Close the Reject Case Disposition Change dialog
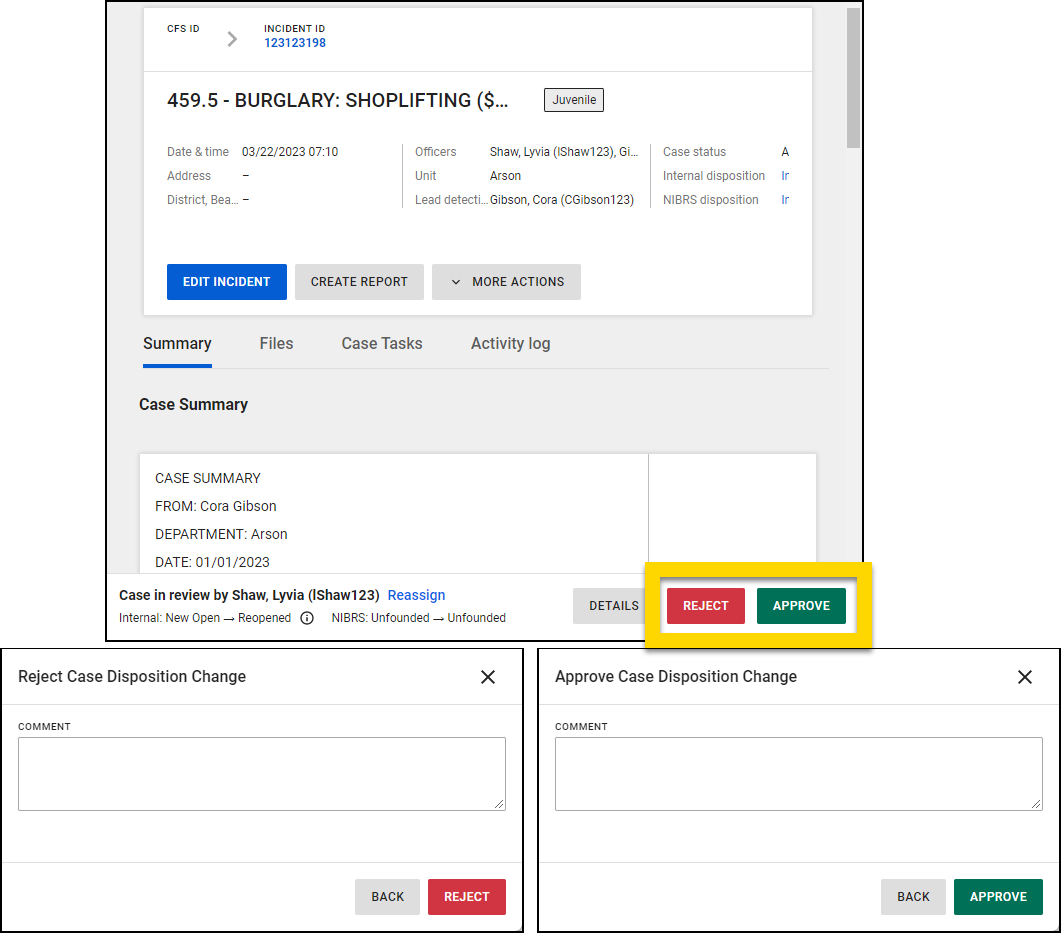 click(488, 677)
